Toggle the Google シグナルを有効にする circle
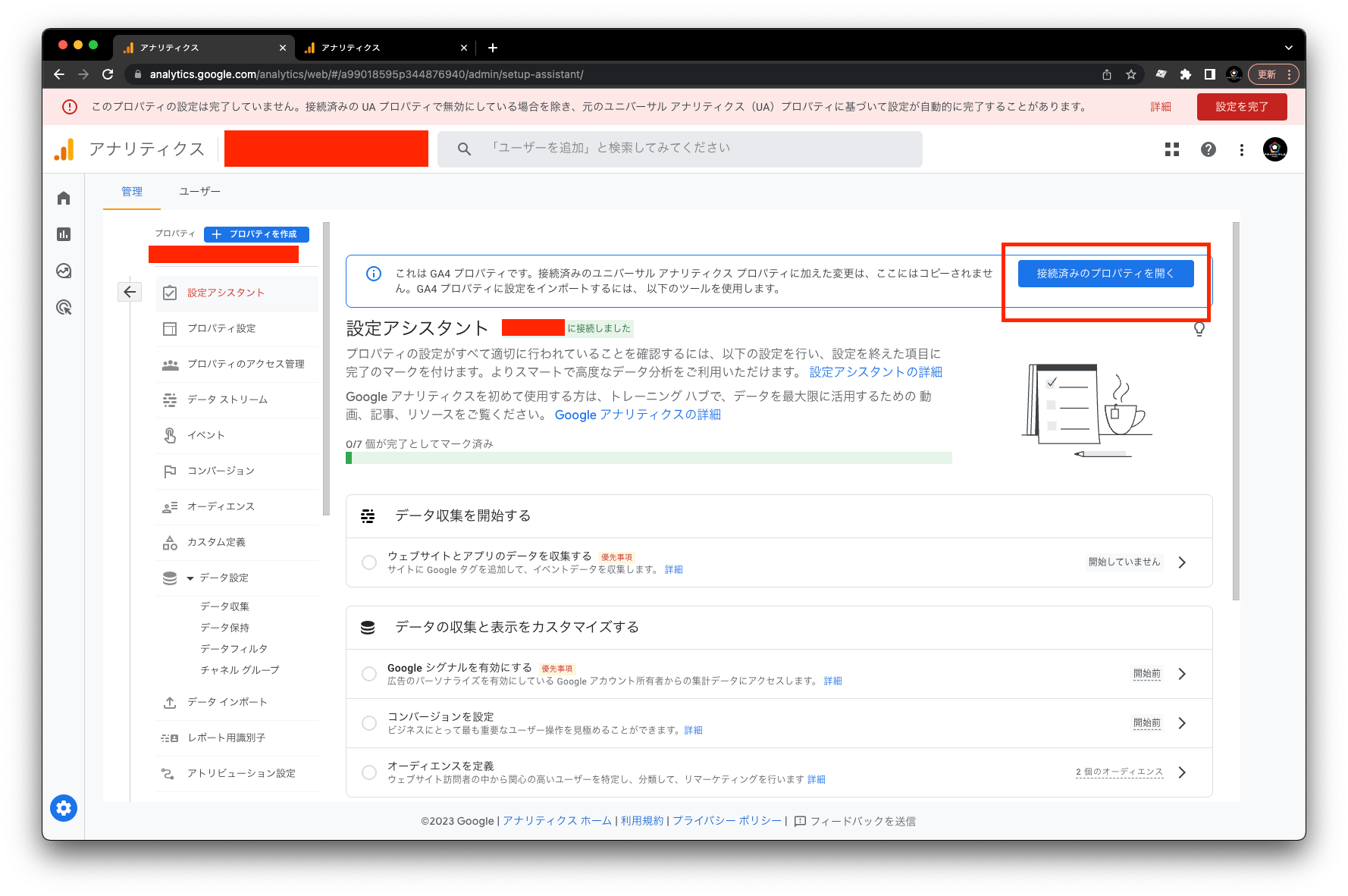The width and height of the screenshot is (1348, 896). tap(369, 674)
